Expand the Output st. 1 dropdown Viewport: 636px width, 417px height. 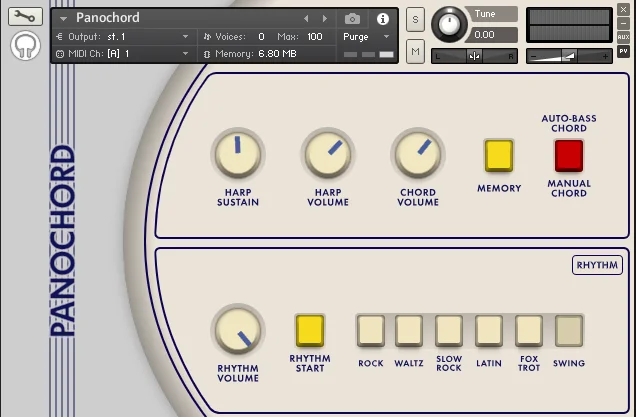coord(124,37)
